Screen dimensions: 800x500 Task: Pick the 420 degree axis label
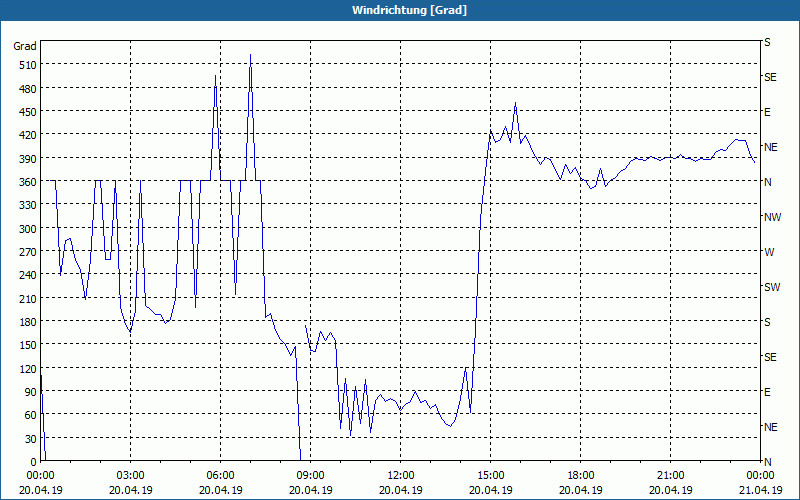tap(28, 135)
